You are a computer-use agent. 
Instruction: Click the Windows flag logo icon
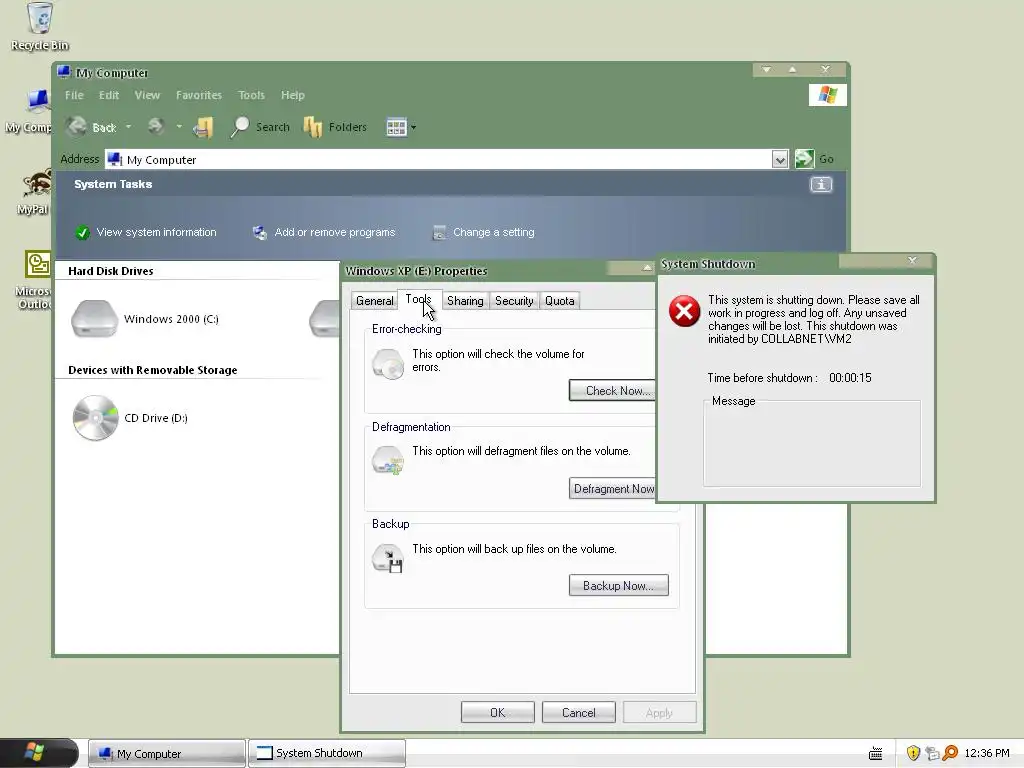click(827, 95)
